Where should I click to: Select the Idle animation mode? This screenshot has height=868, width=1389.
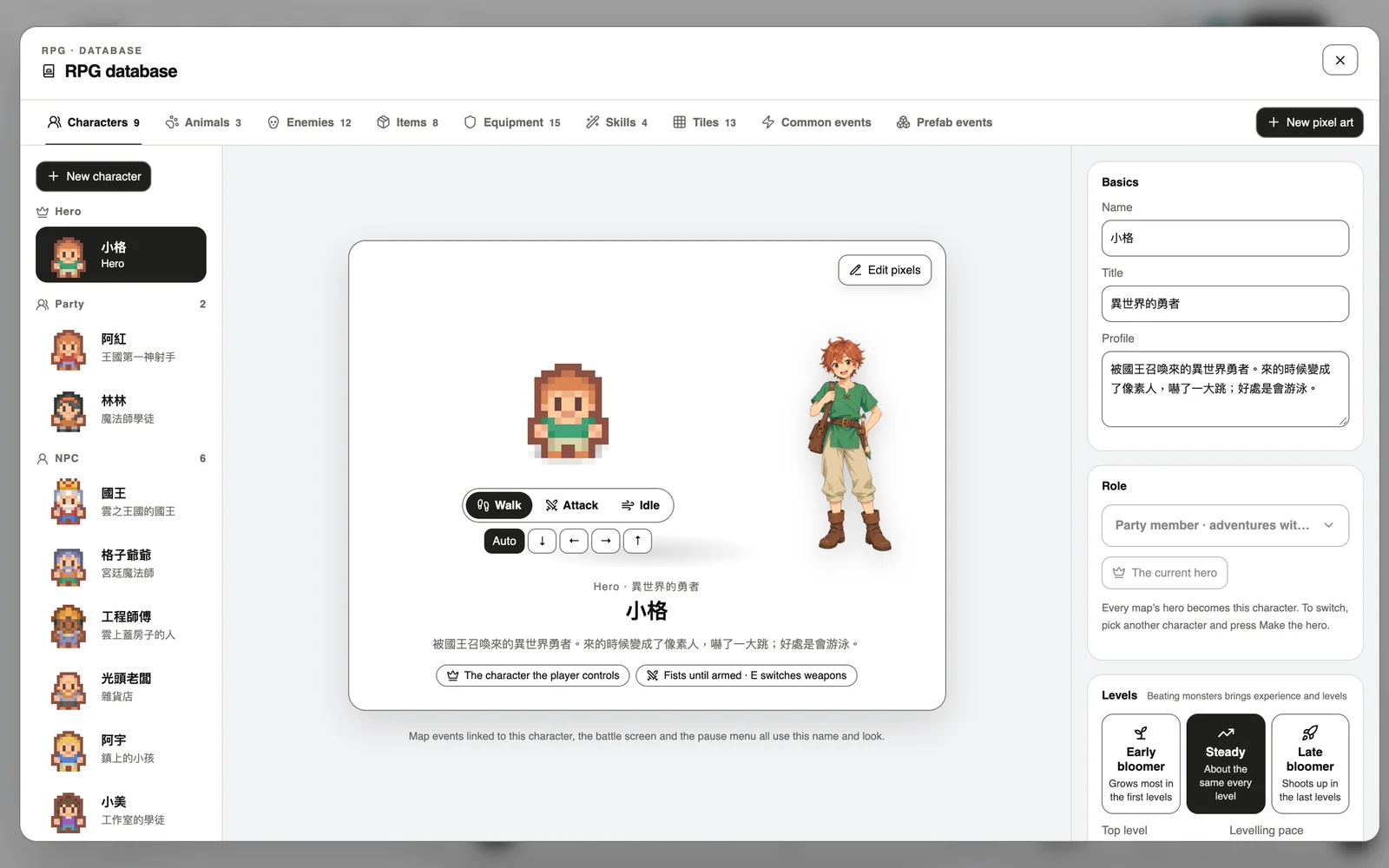click(x=641, y=505)
